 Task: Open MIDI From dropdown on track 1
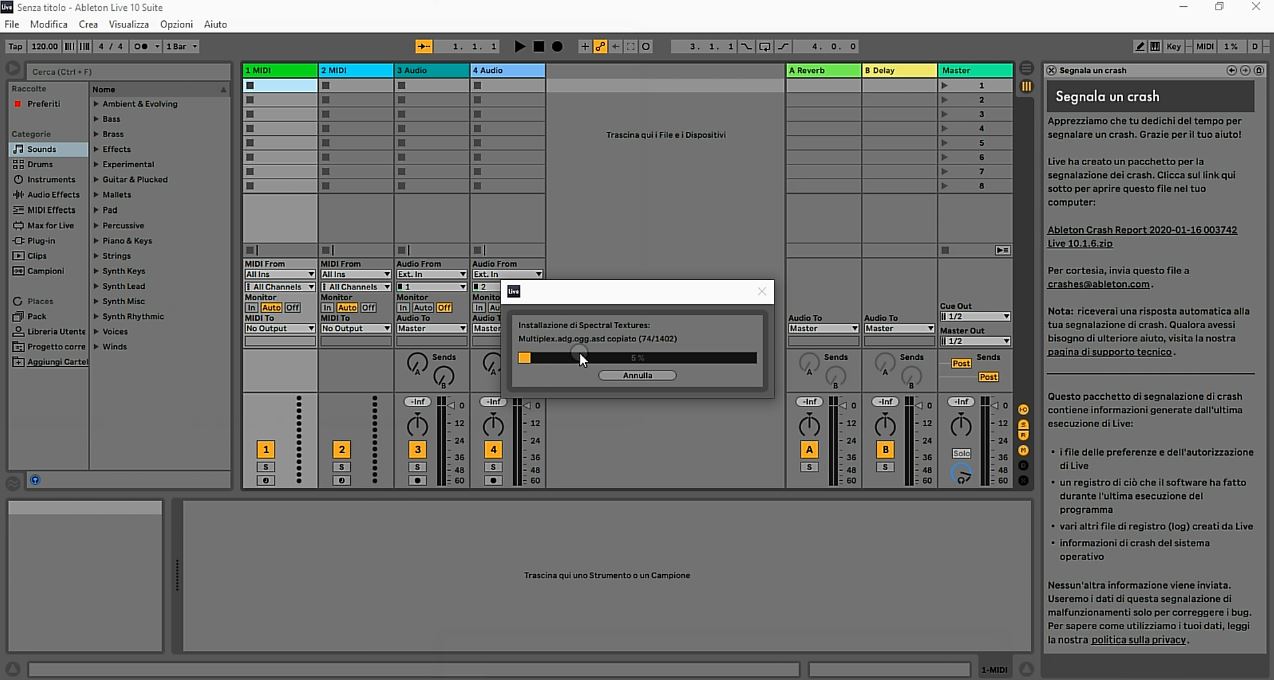(280, 274)
